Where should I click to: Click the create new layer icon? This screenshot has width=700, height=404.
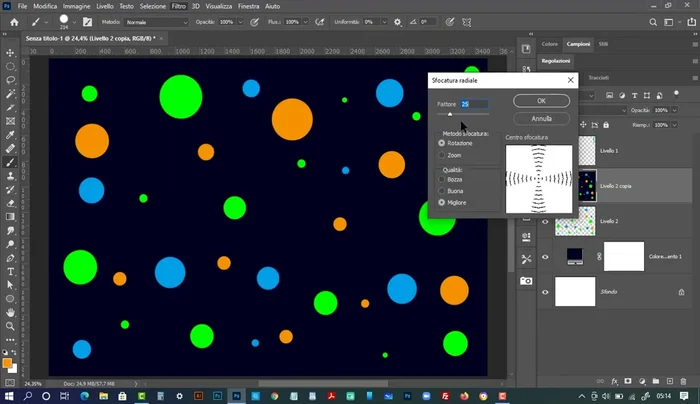(671, 381)
